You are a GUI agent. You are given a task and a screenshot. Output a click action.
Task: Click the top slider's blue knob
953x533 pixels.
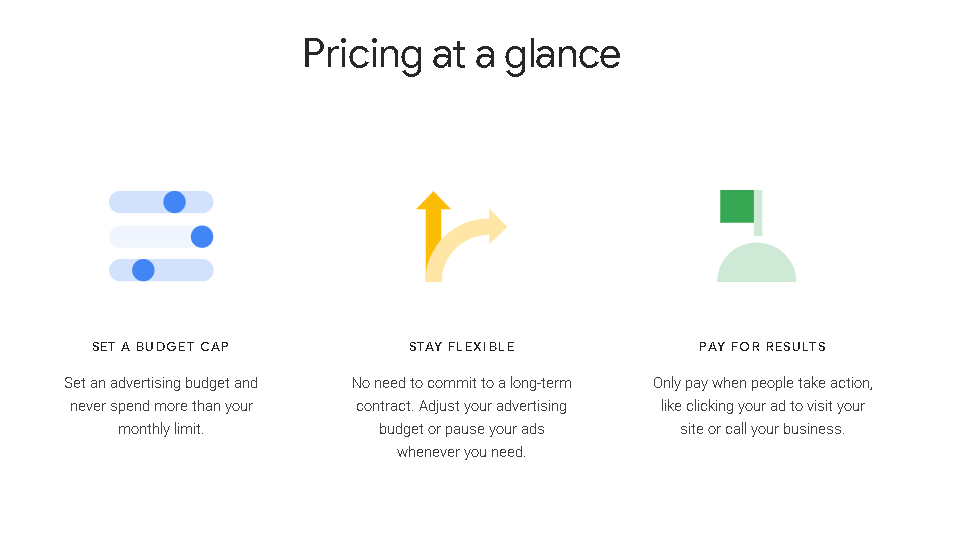174,202
